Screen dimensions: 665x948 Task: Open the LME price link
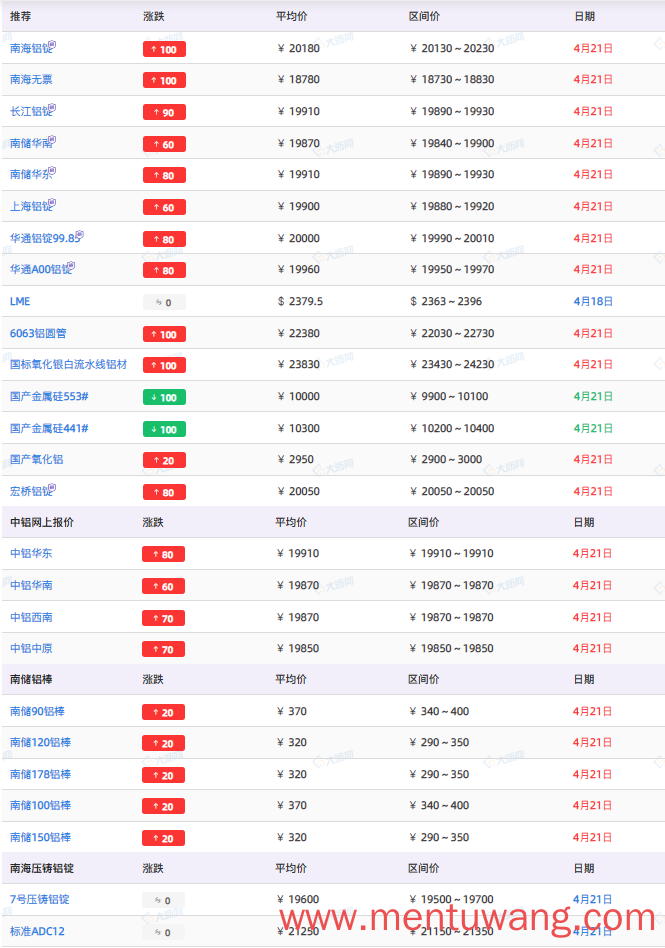[x=20, y=301]
